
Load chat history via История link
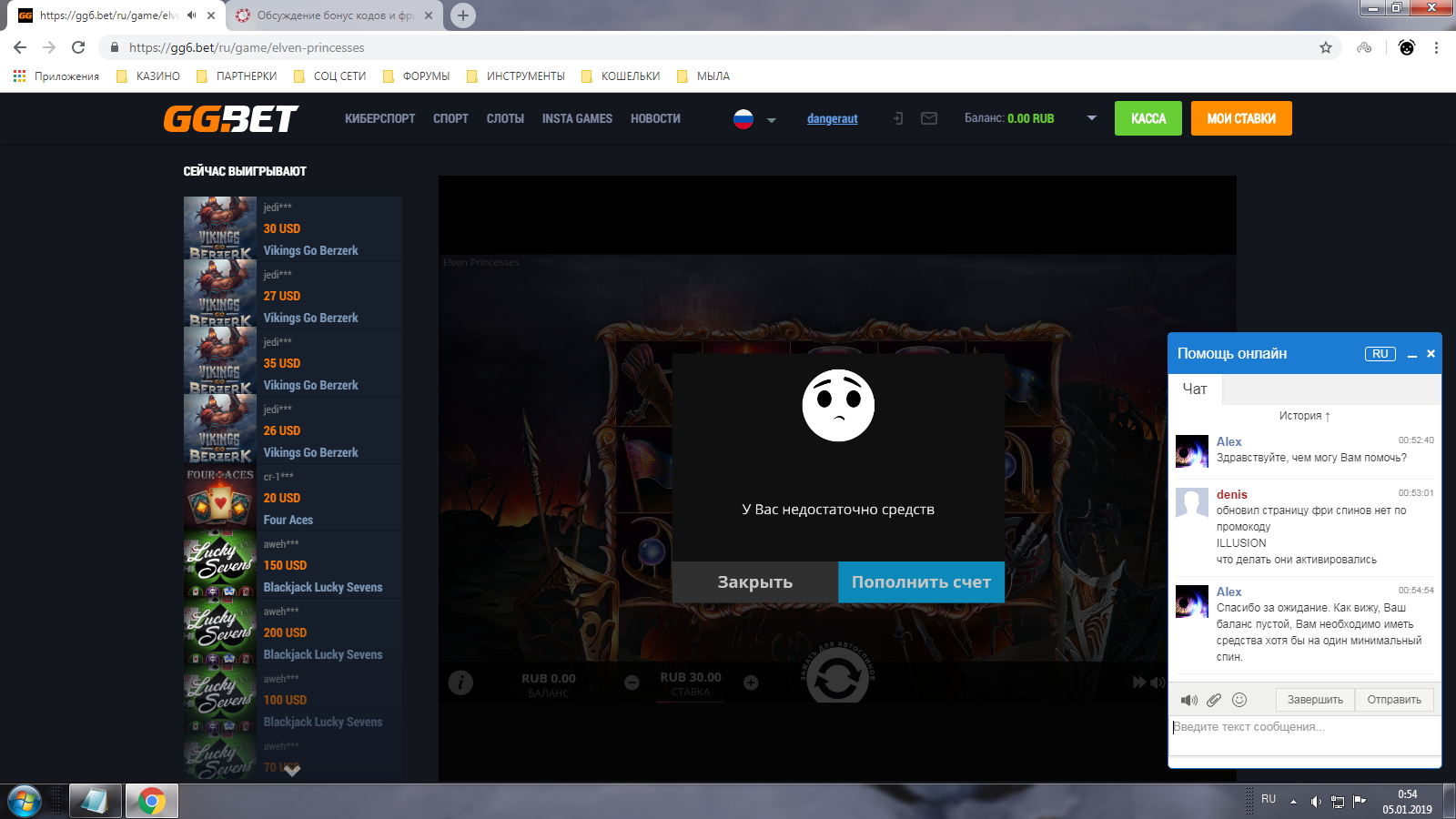[x=1305, y=416]
